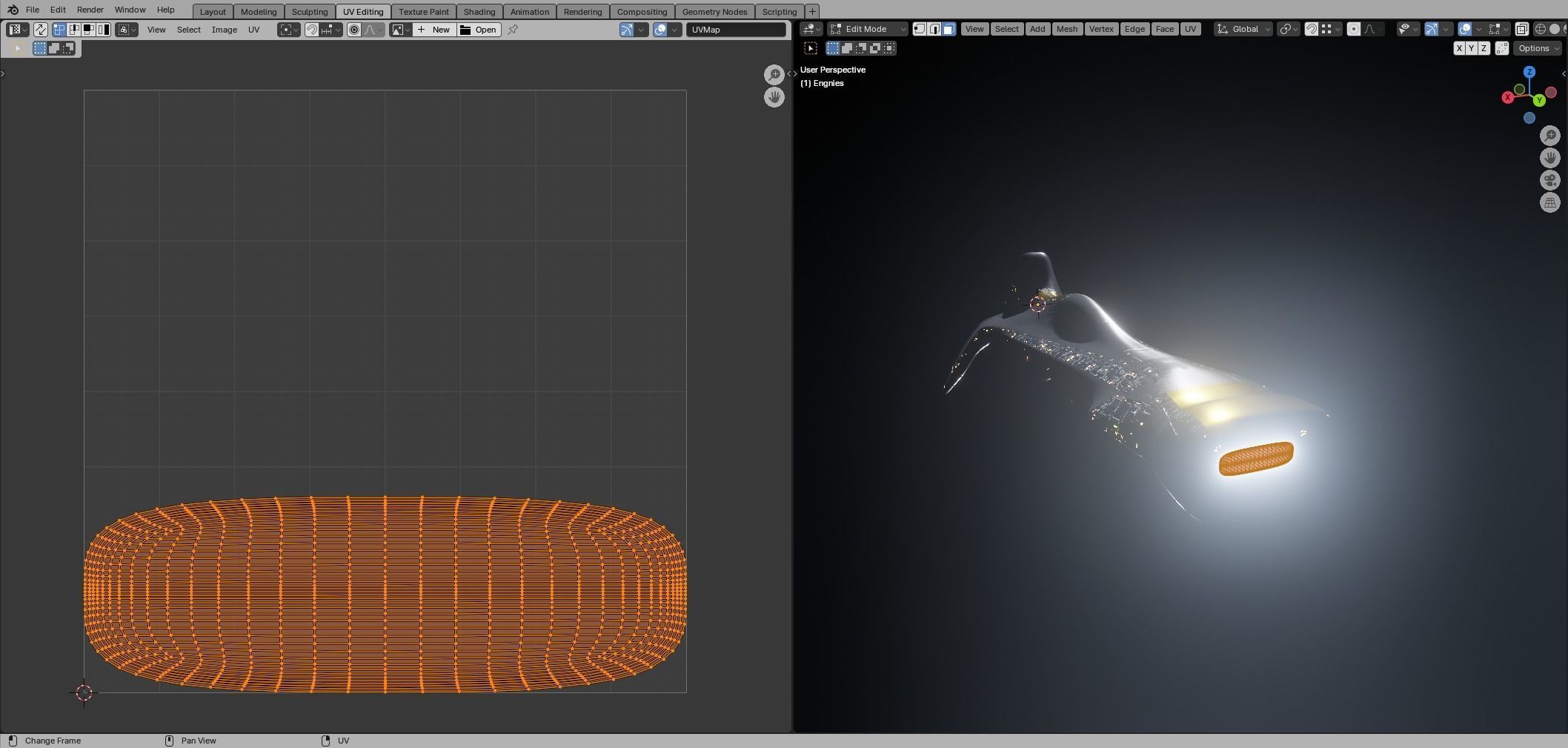Image resolution: width=1568 pixels, height=748 pixels.
Task: Switch to the Shading workspace tab
Action: coord(479,12)
